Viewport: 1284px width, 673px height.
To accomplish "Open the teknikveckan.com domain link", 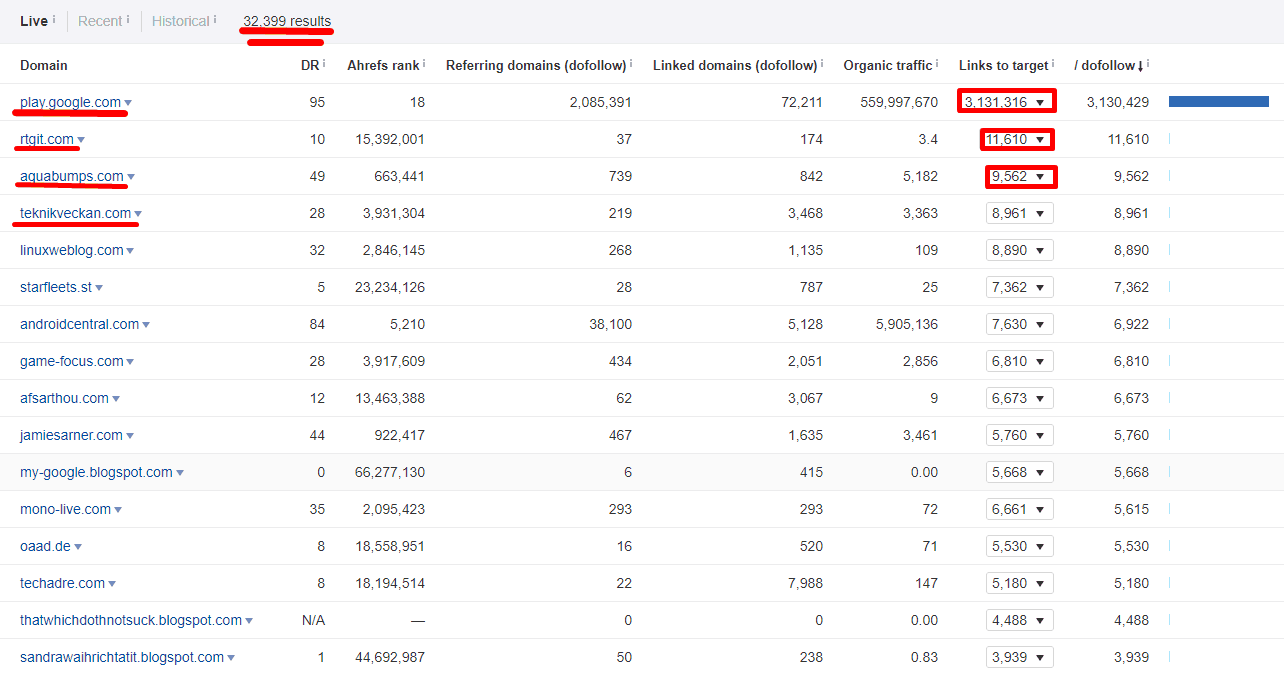I will (x=75, y=213).
